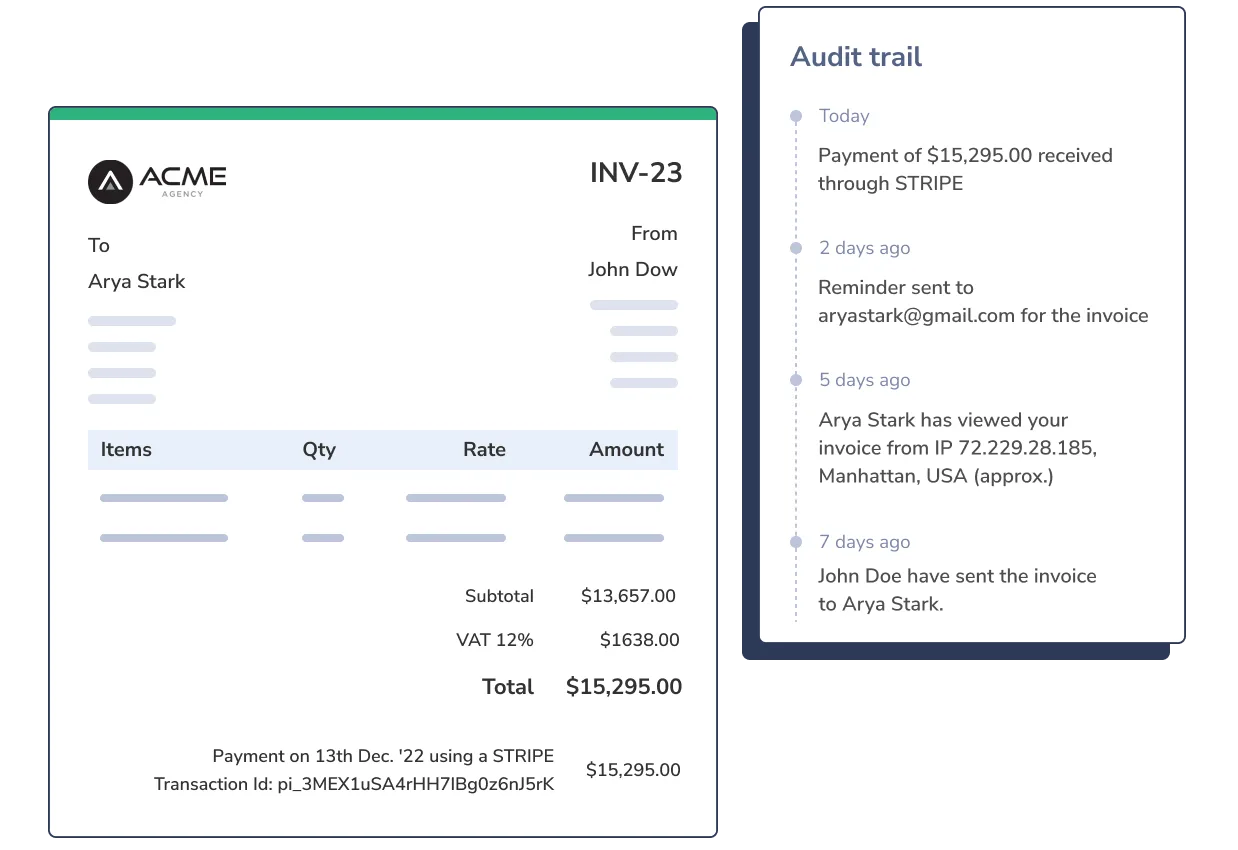Screen dimensions: 1238x850
Task: Click the reminder sent audit entry
Action: pyautogui.click(x=983, y=301)
